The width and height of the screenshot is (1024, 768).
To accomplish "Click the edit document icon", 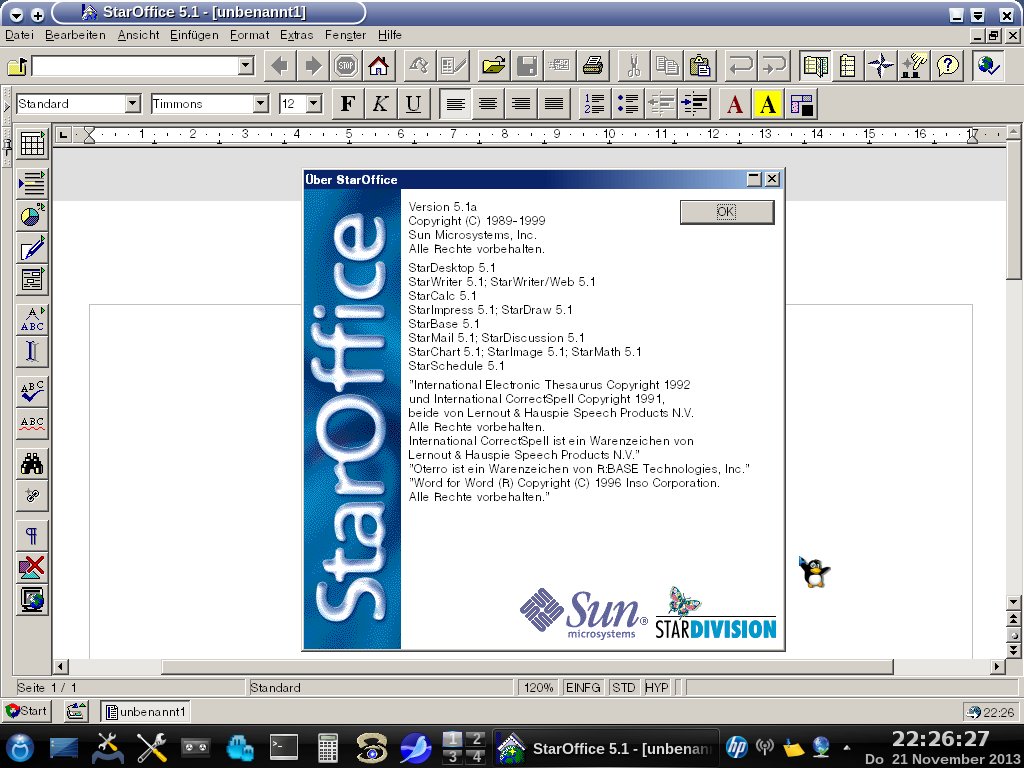I will pos(453,65).
